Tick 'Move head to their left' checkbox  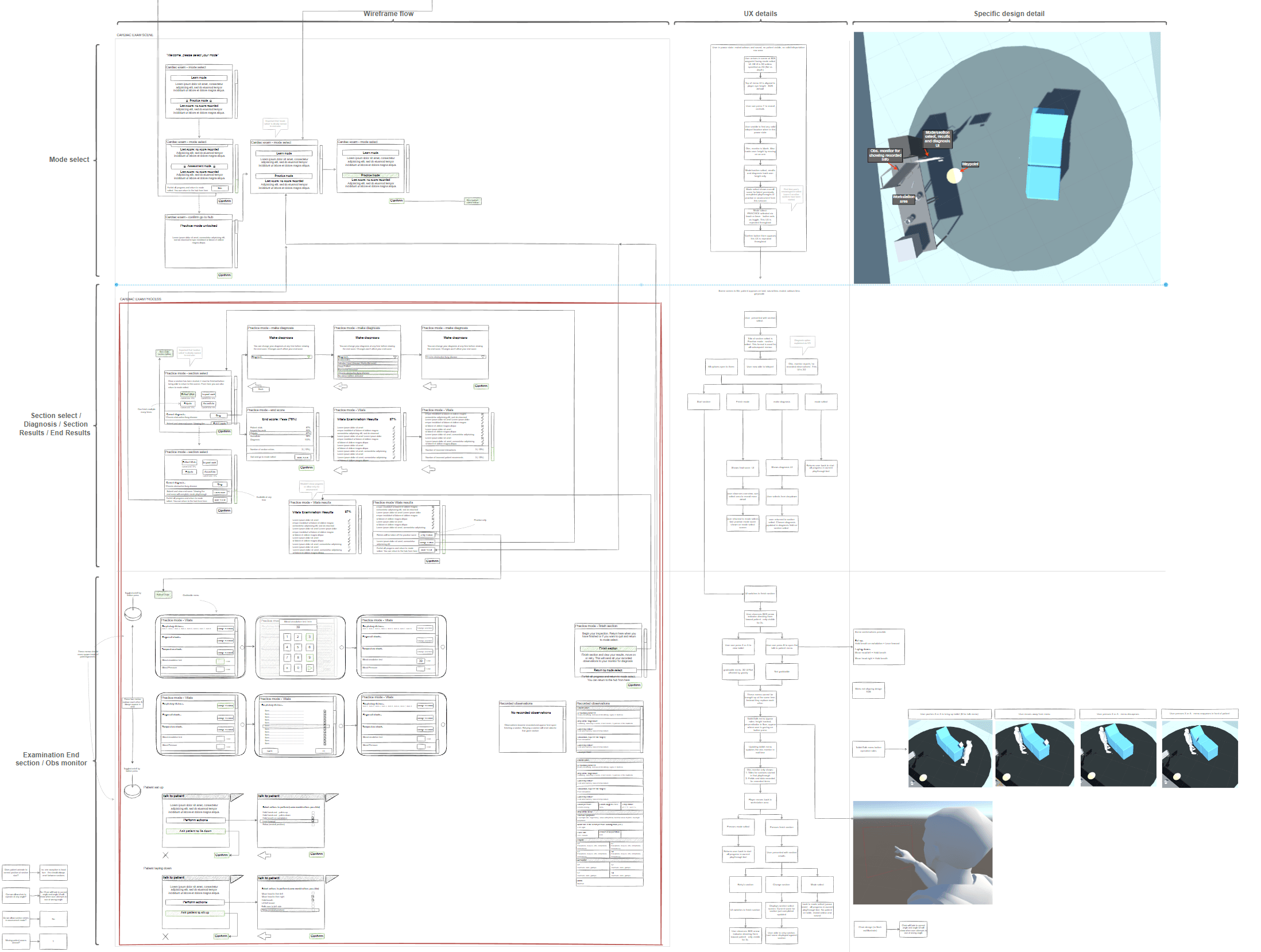(x=313, y=893)
